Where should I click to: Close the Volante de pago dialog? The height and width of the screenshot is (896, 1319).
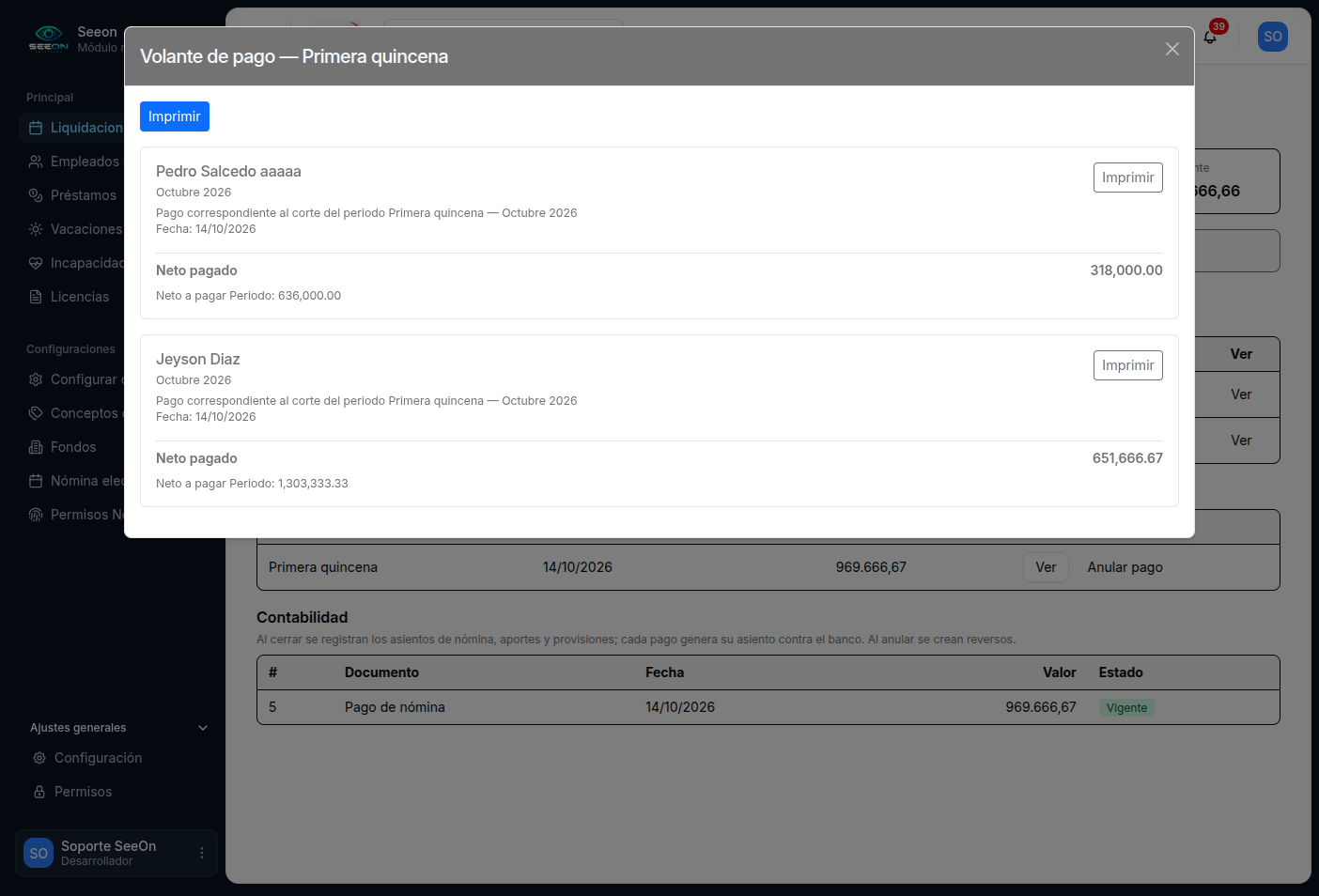[1172, 49]
